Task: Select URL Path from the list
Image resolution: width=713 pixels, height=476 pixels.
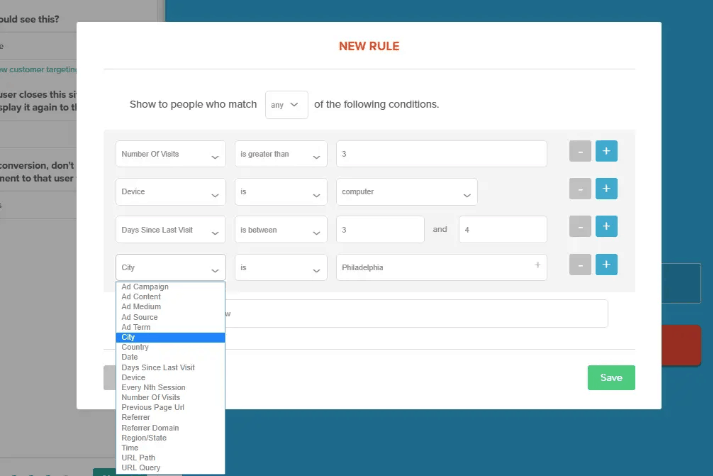Action: [170, 458]
